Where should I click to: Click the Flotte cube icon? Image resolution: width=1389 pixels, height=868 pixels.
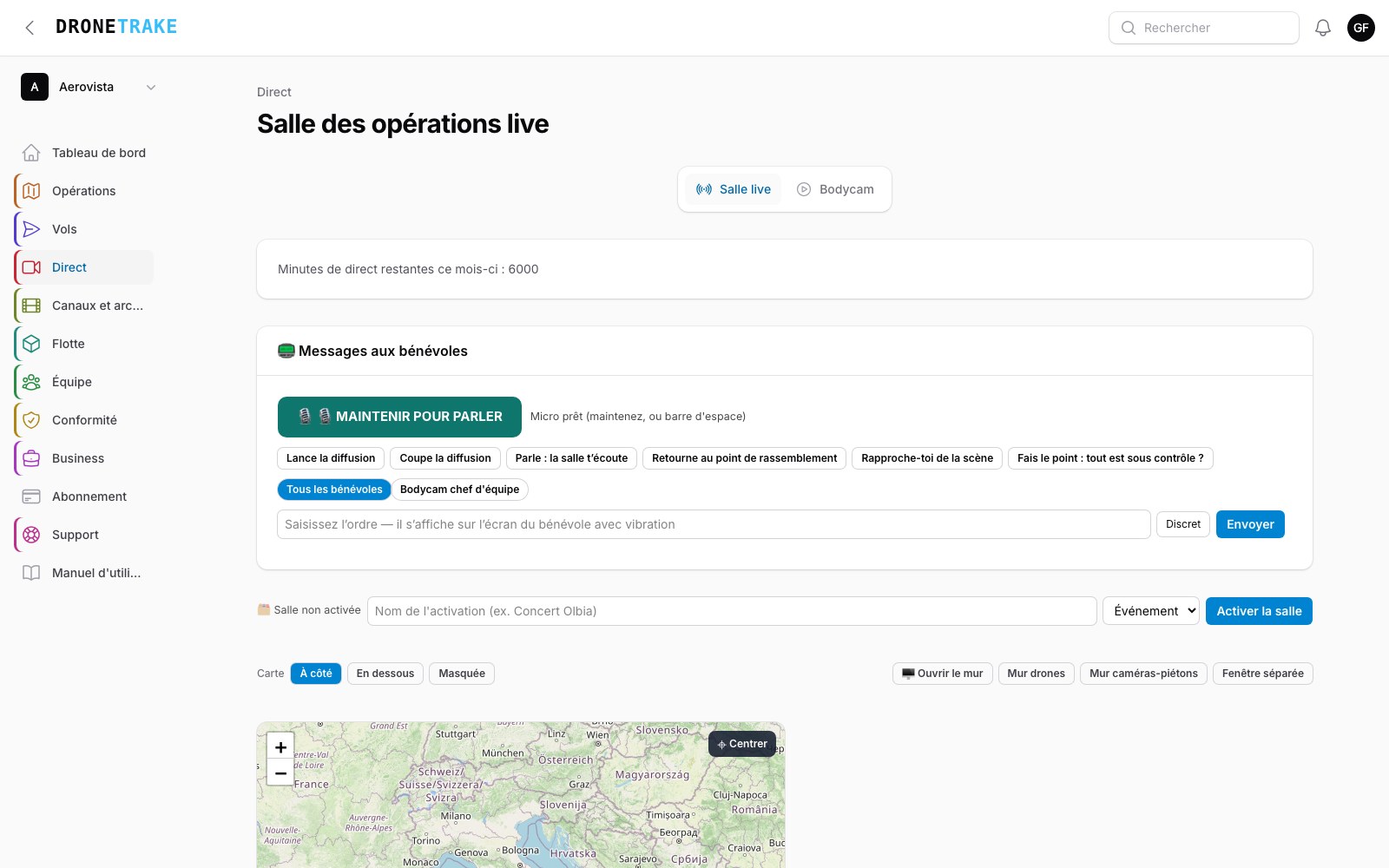31,344
